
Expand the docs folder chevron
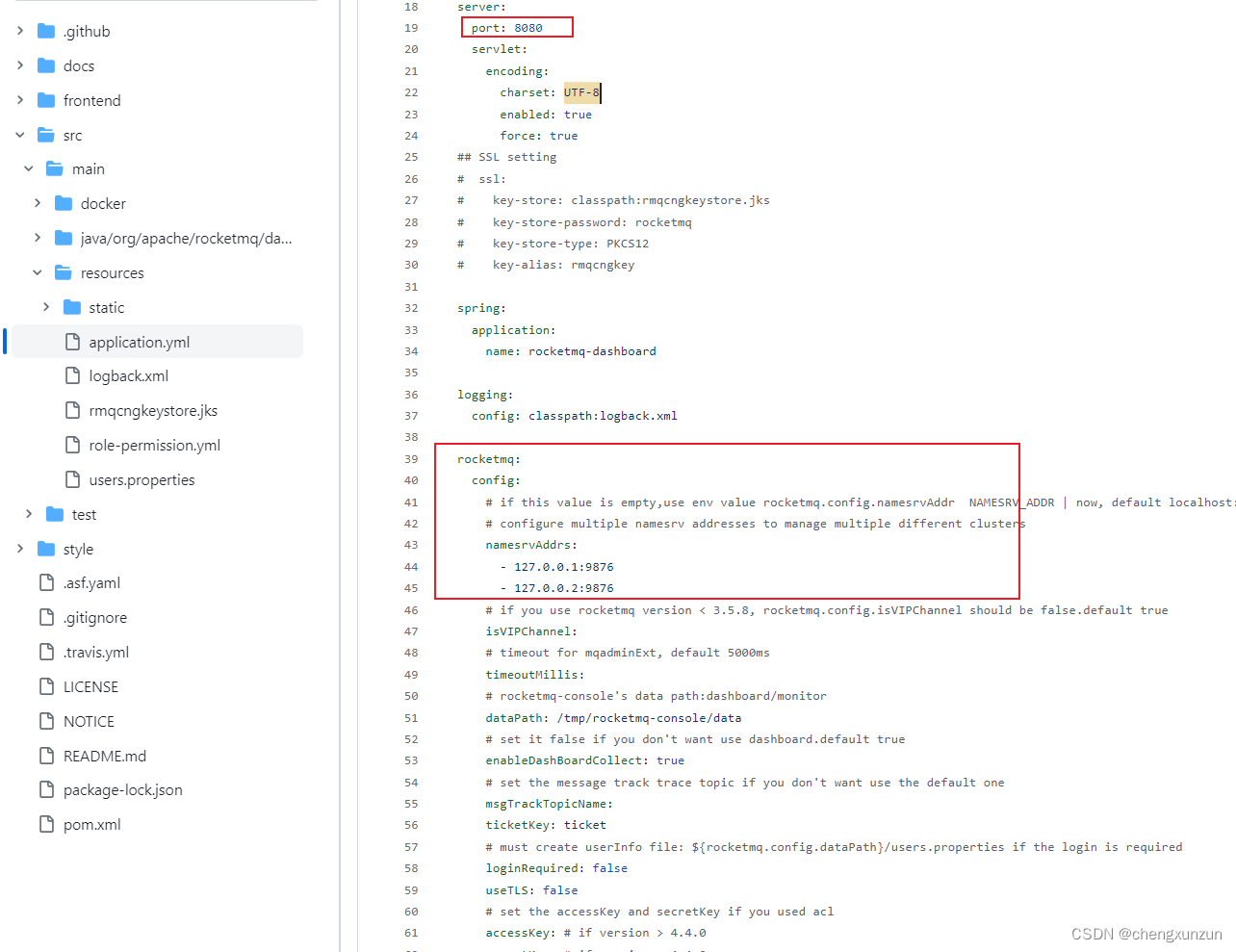20,65
